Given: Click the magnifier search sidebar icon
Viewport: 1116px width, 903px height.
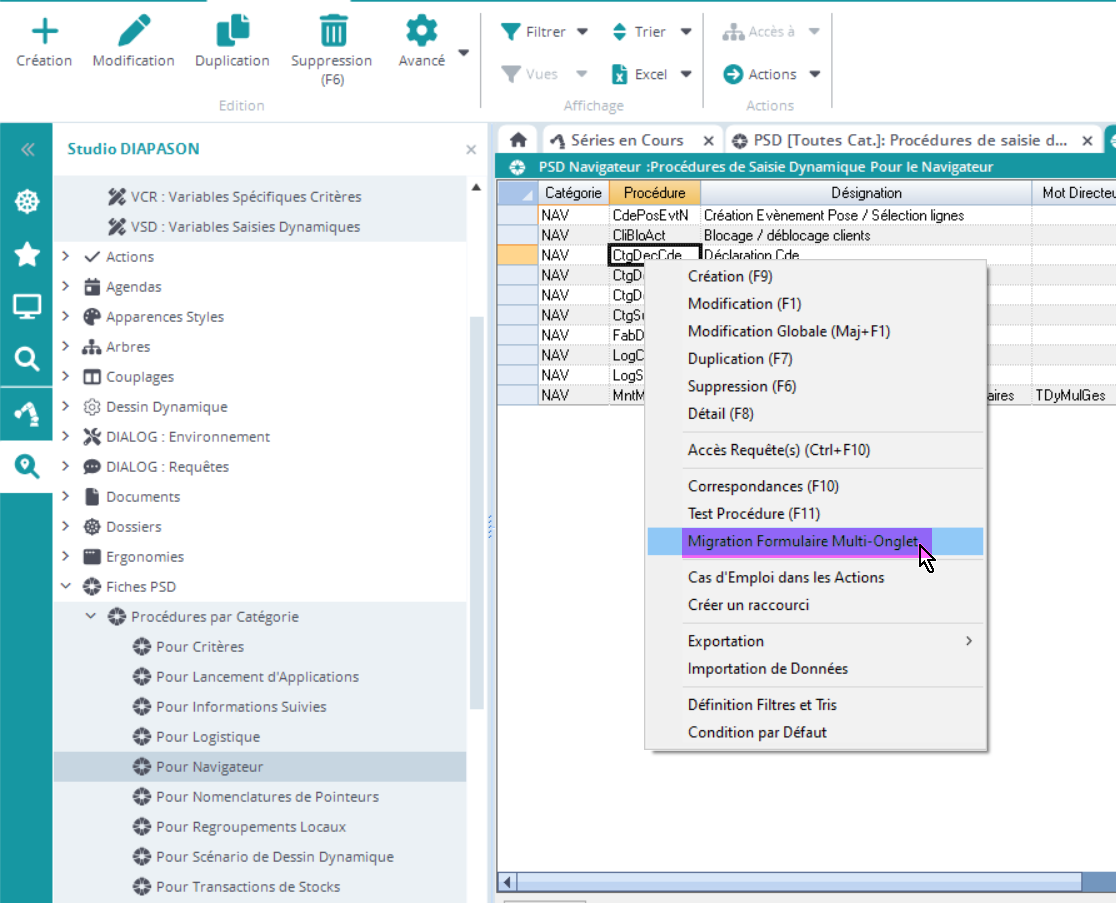Looking at the screenshot, I should [27, 358].
